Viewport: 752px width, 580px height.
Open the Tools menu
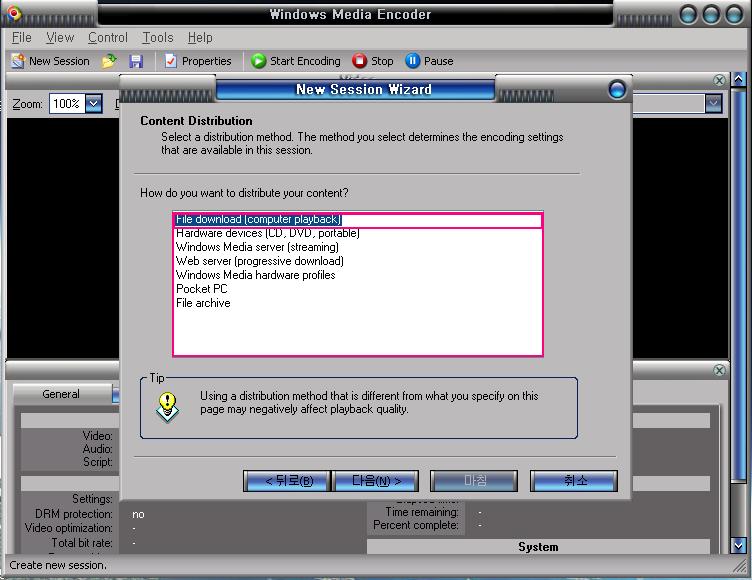point(158,37)
